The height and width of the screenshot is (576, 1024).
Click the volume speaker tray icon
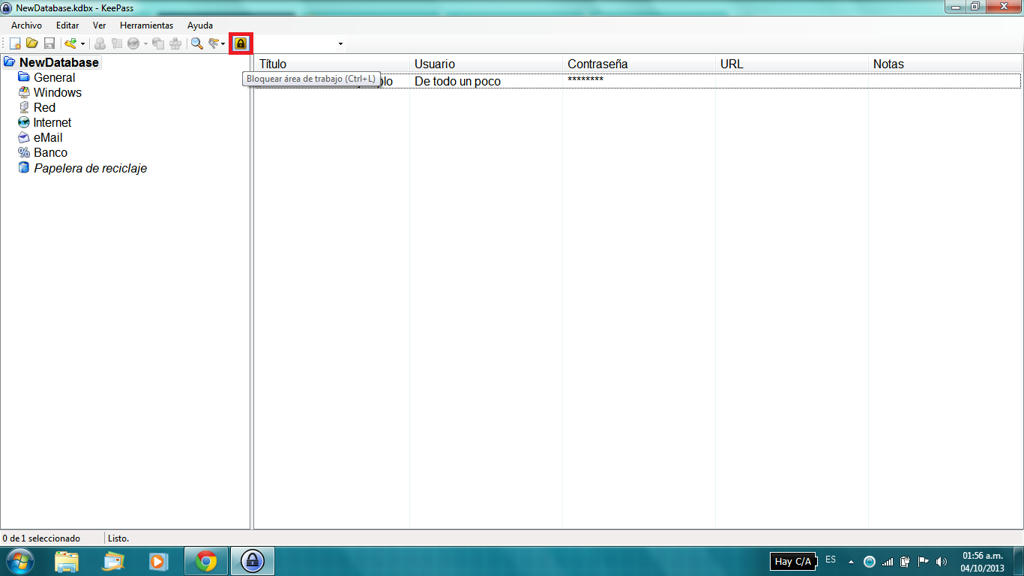[x=941, y=562]
